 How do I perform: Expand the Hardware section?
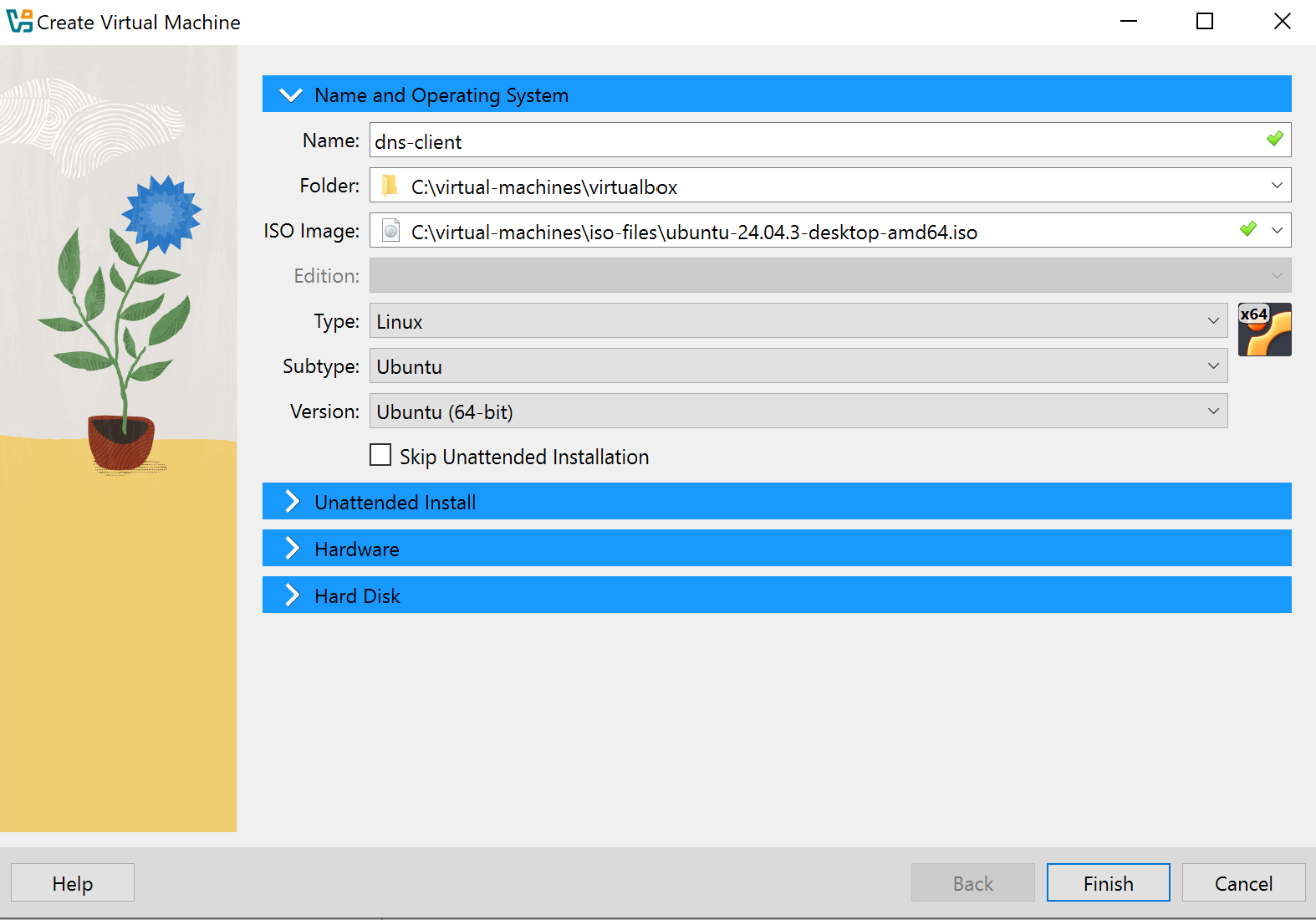[777, 549]
